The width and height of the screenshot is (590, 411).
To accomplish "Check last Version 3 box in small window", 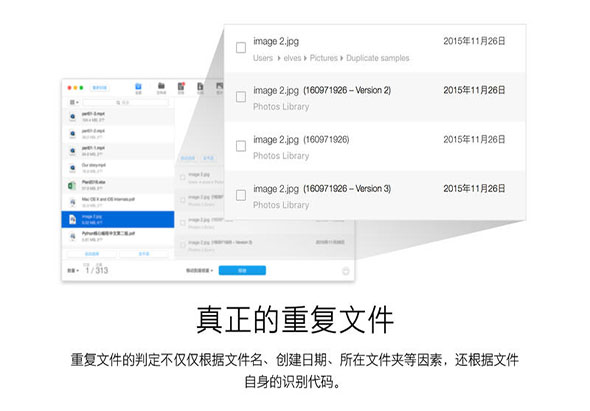I will (182, 245).
